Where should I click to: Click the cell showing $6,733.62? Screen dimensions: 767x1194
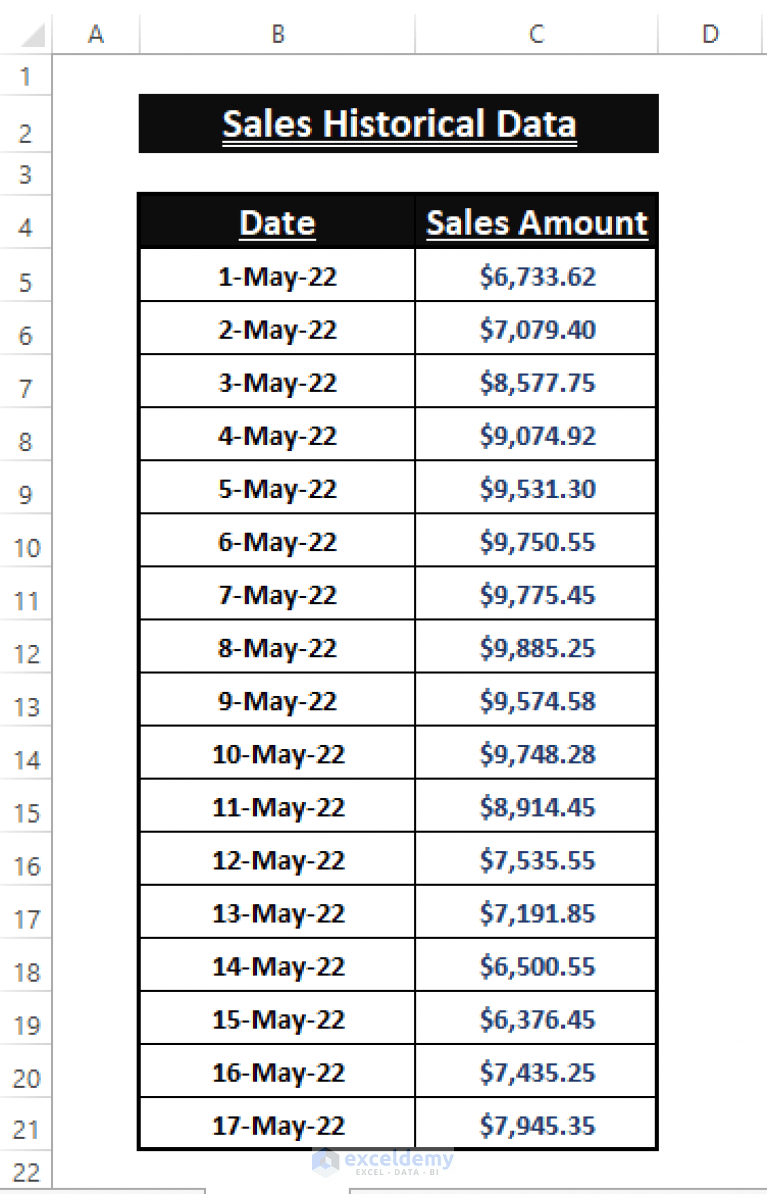click(536, 275)
